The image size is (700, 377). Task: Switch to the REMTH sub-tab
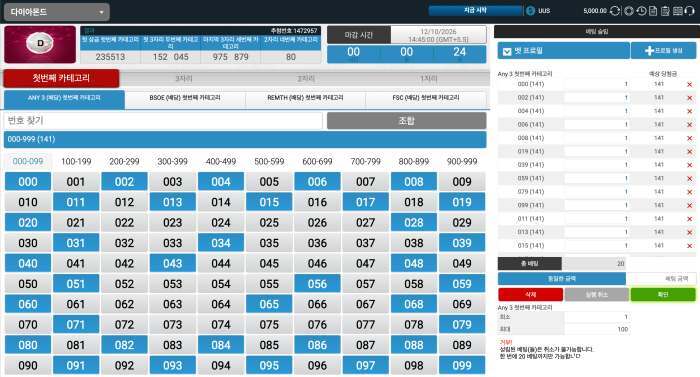305,99
